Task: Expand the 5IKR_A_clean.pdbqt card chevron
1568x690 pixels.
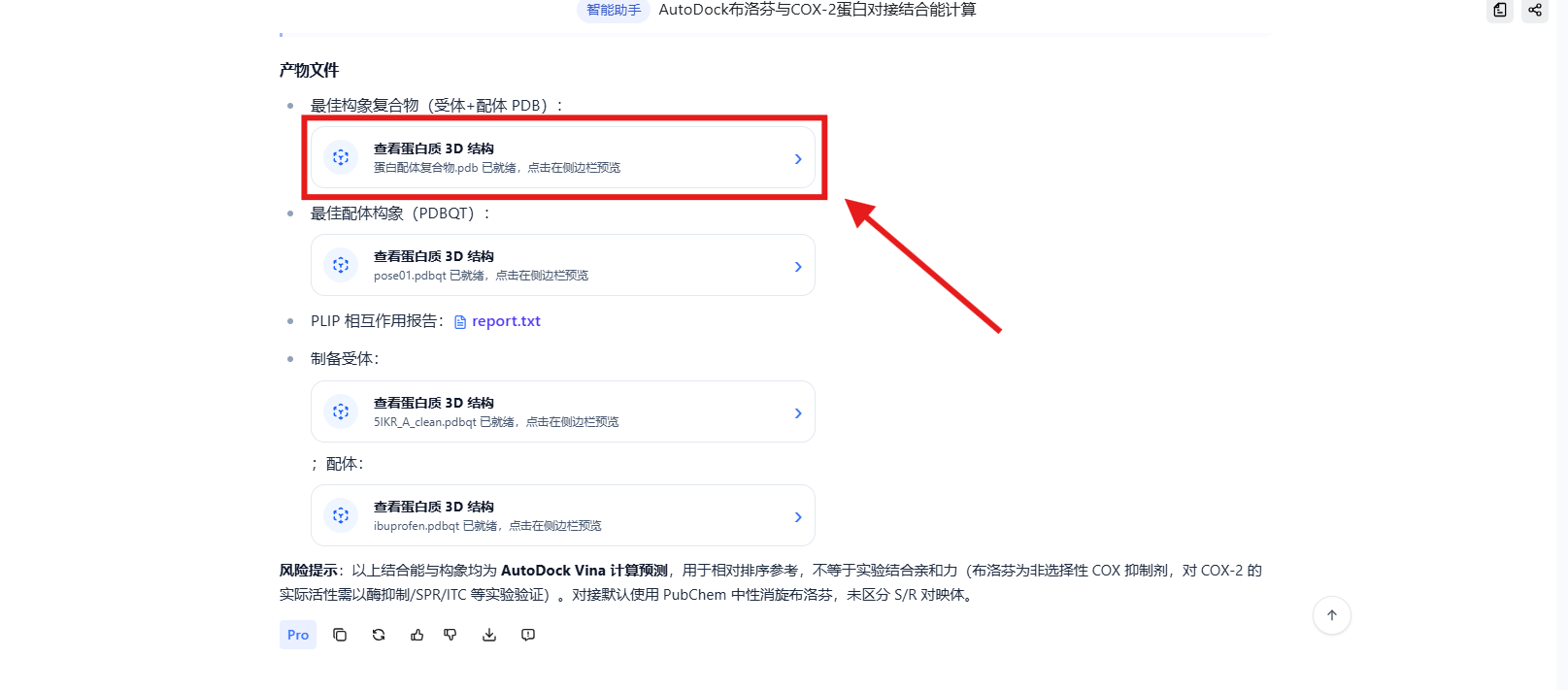Action: tap(798, 413)
